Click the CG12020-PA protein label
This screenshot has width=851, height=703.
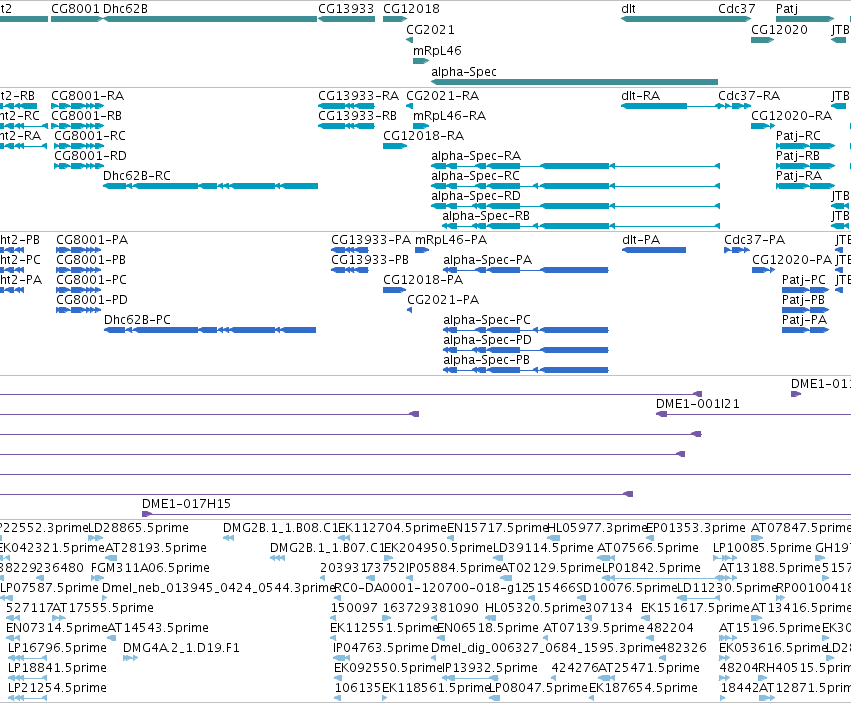click(792, 260)
